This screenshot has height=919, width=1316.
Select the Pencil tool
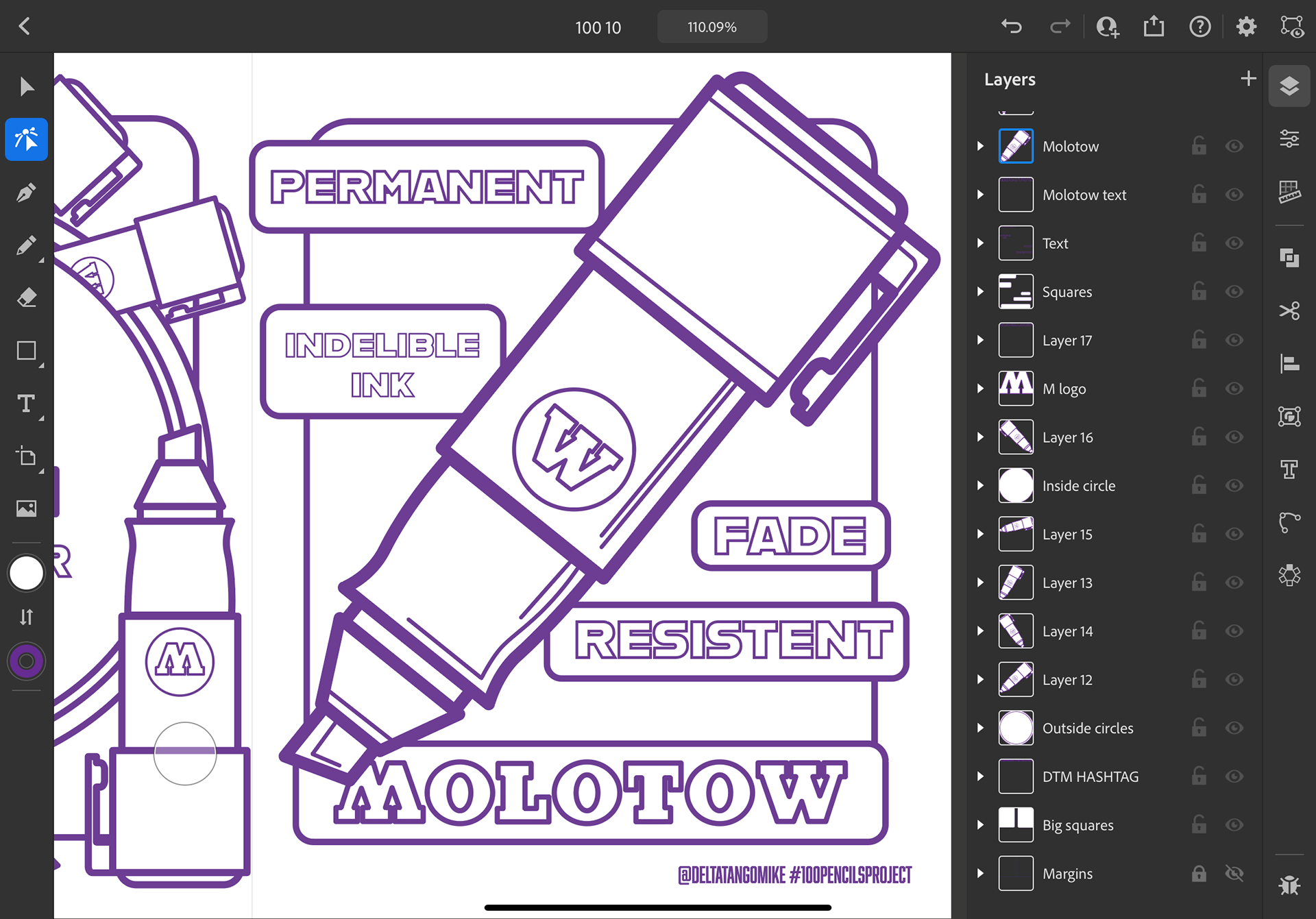tap(26, 245)
